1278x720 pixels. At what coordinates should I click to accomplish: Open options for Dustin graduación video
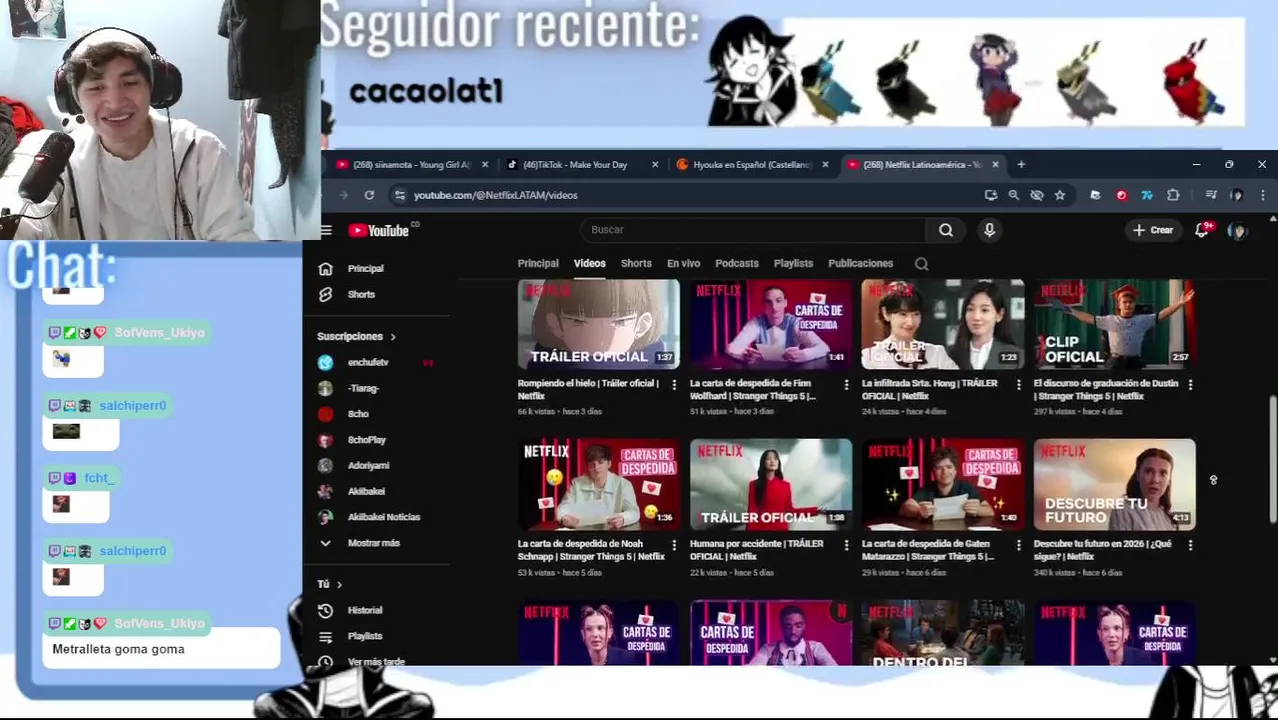pyautogui.click(x=1190, y=384)
